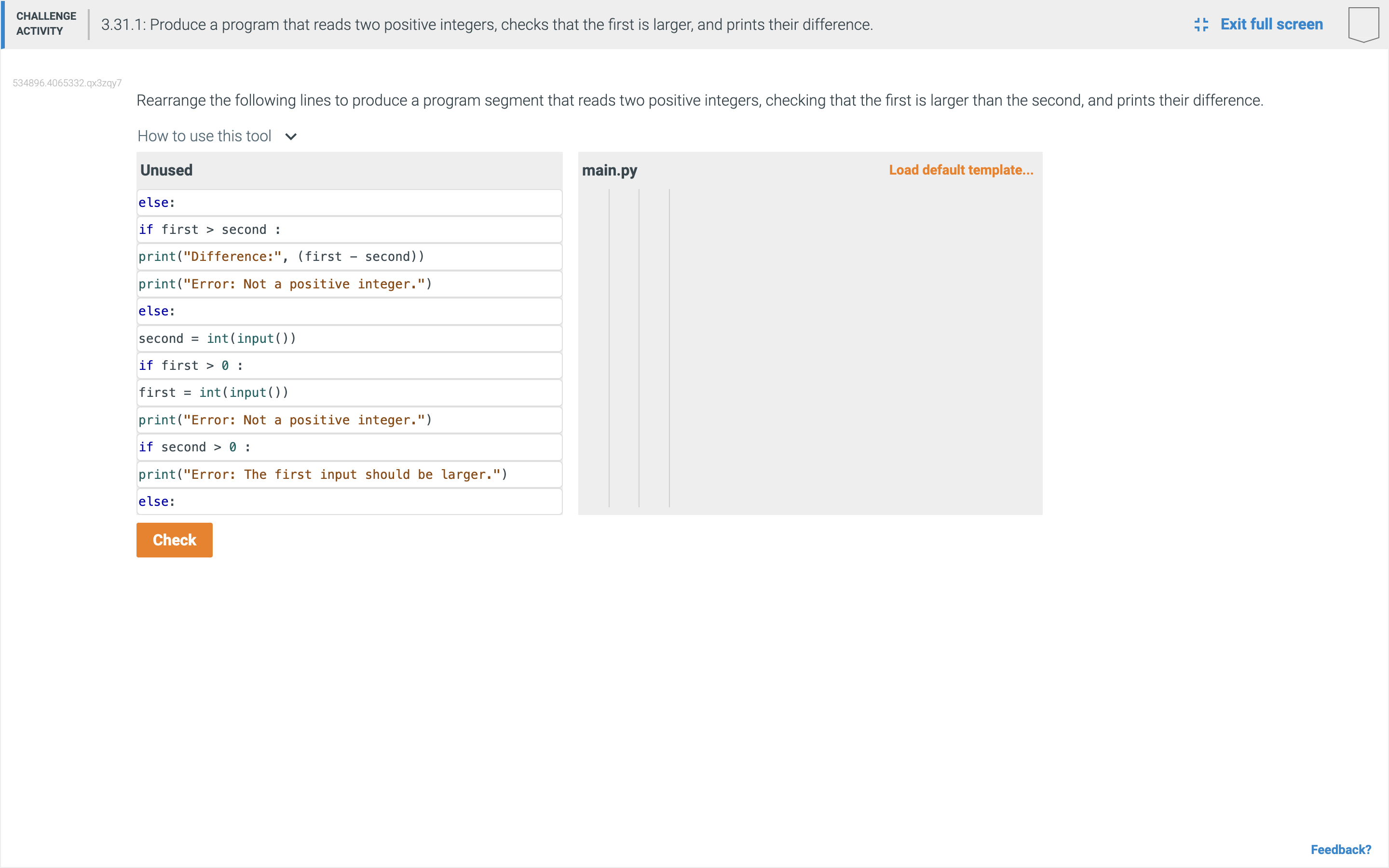The image size is (1389, 868).
Task: Click the CHALLENGE ACTIVITY label
Action: [x=46, y=24]
